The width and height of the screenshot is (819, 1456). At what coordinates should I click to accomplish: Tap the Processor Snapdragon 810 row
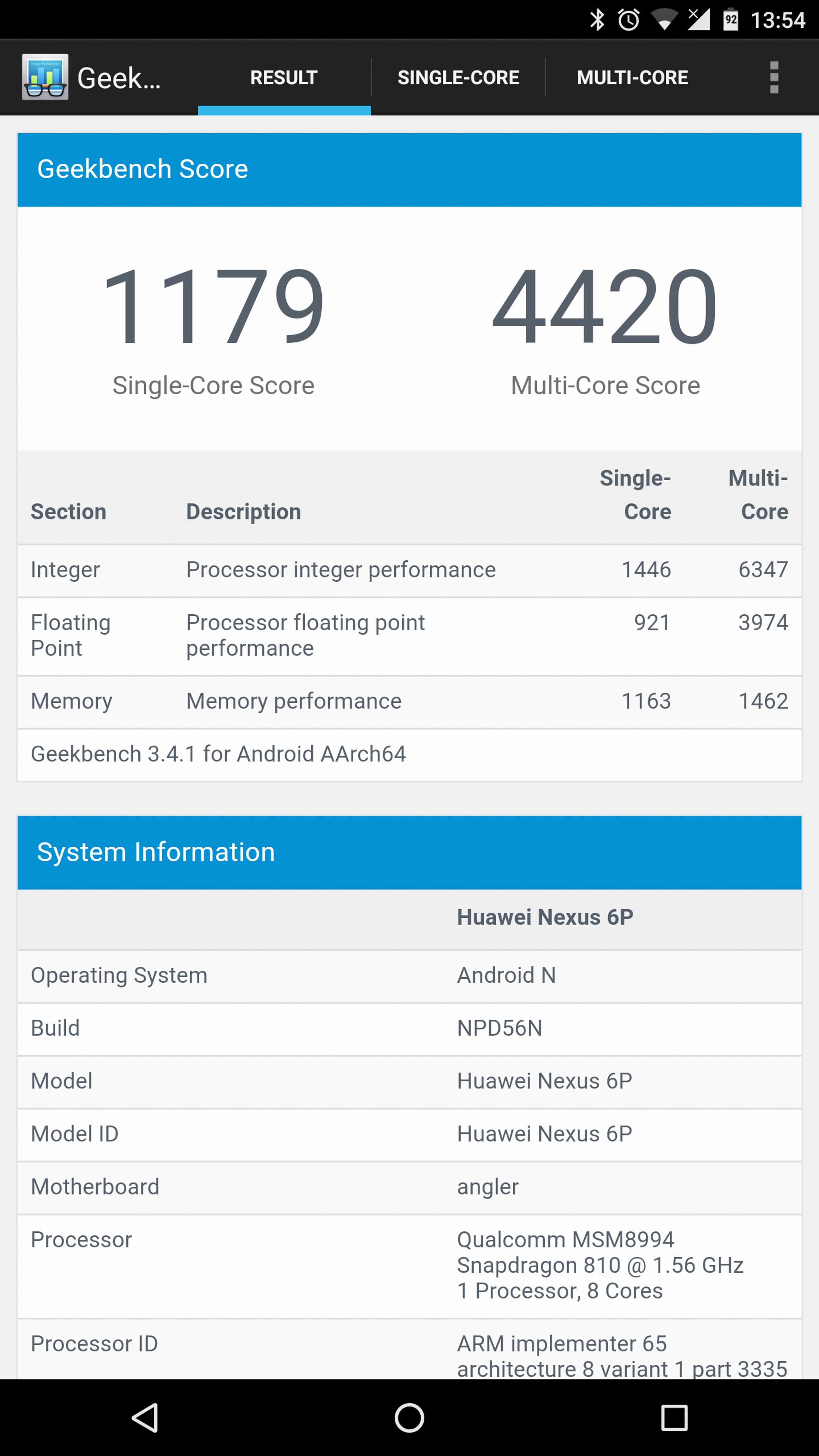pos(409,1265)
